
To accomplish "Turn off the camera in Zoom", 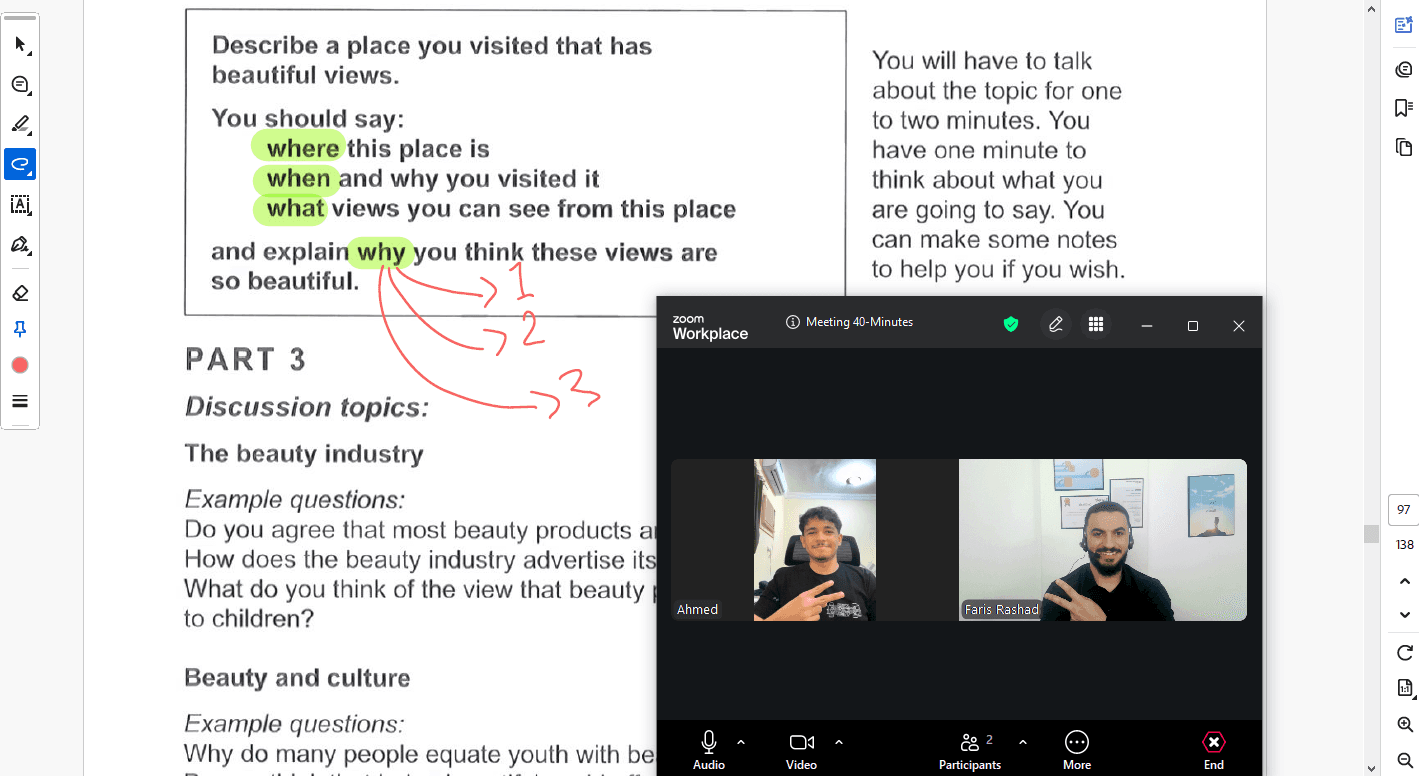I will (x=801, y=741).
